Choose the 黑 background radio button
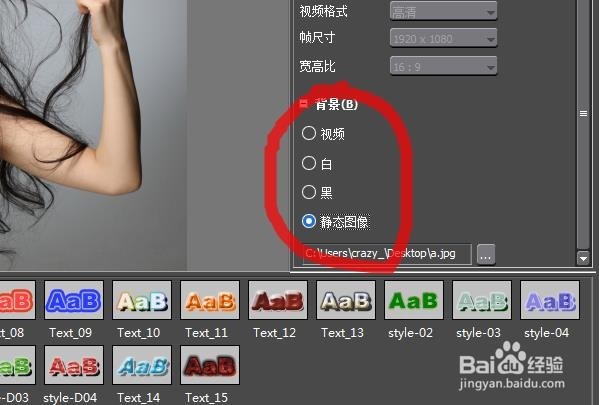This screenshot has width=599, height=405. click(x=309, y=192)
